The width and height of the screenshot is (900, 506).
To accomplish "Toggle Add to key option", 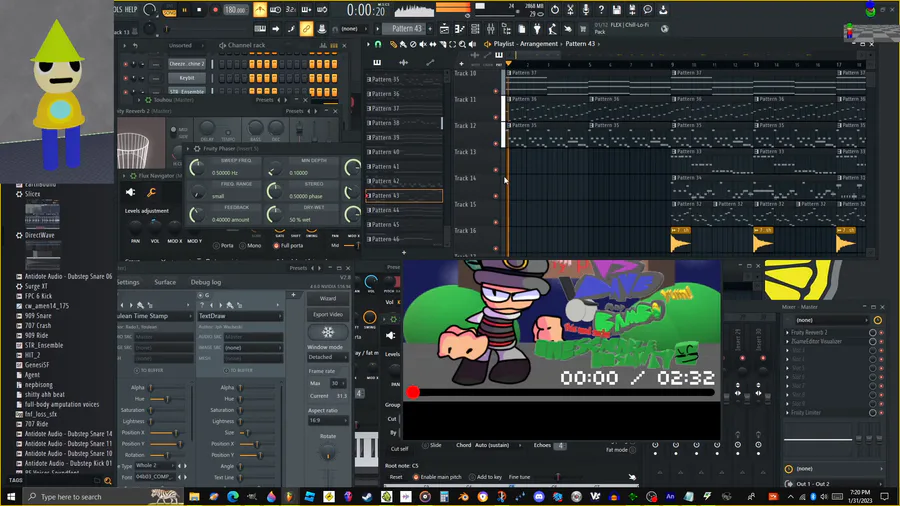I will pyautogui.click(x=485, y=477).
